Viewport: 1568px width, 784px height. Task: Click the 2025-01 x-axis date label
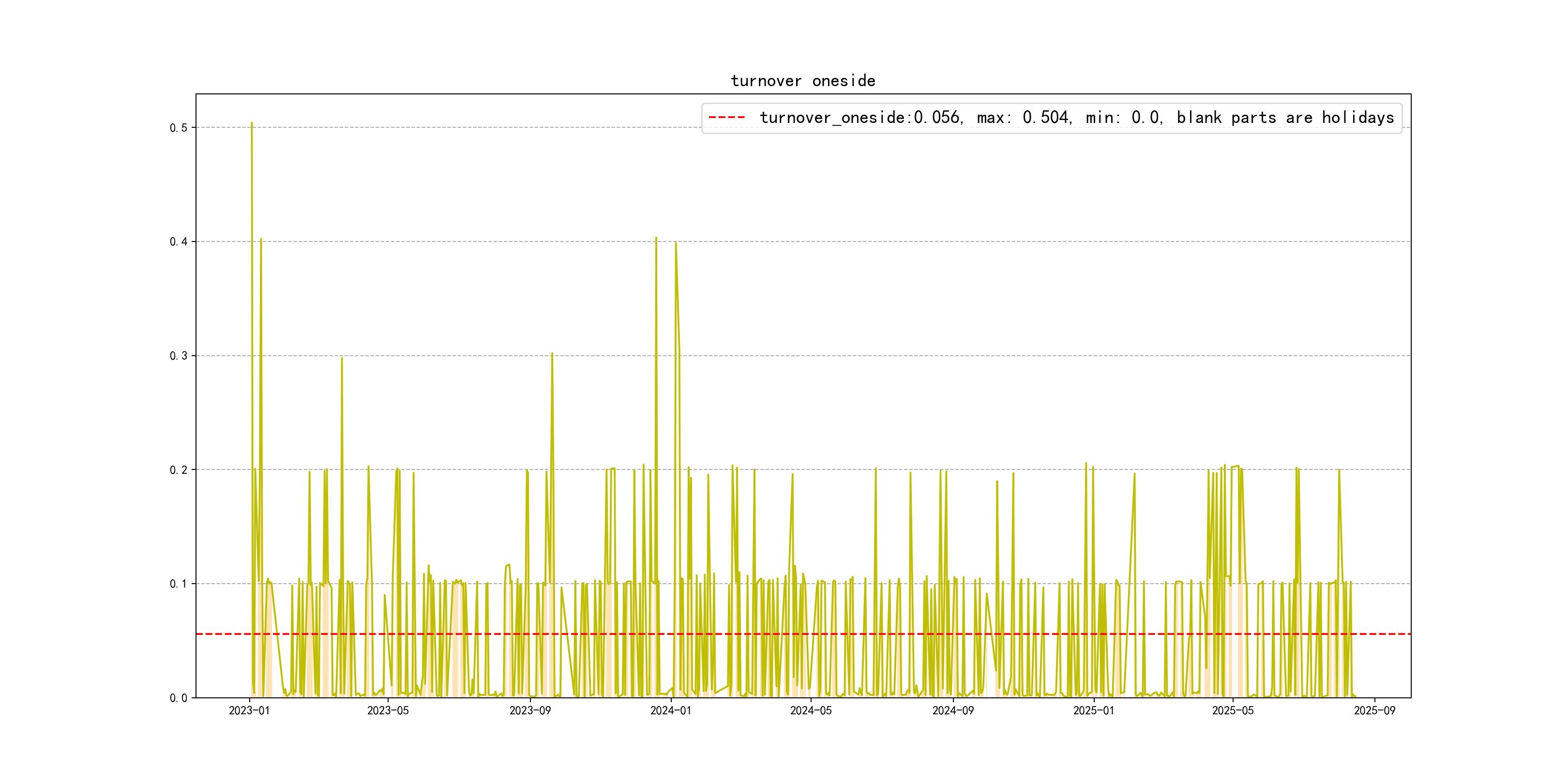pyautogui.click(x=1094, y=710)
